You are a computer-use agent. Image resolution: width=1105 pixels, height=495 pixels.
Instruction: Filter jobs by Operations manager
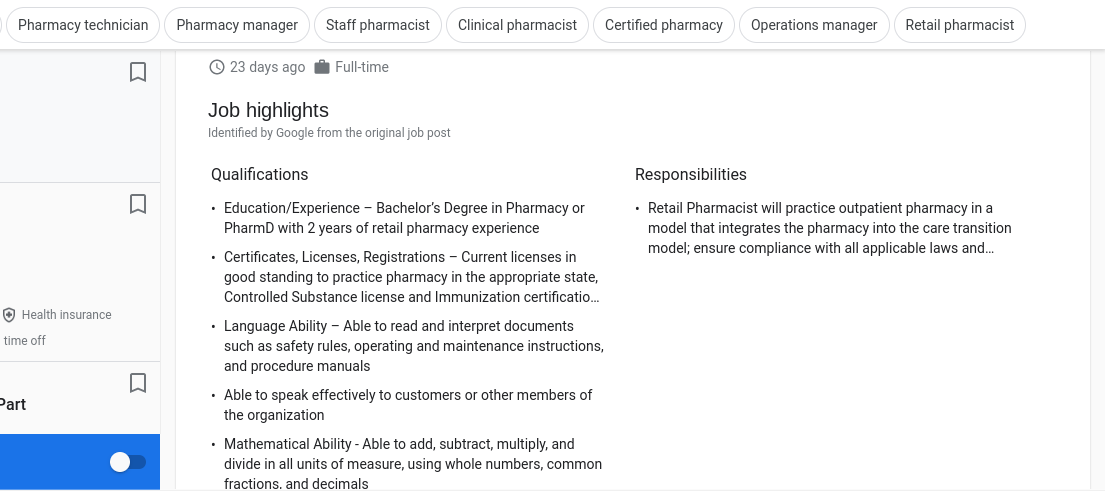click(x=814, y=25)
